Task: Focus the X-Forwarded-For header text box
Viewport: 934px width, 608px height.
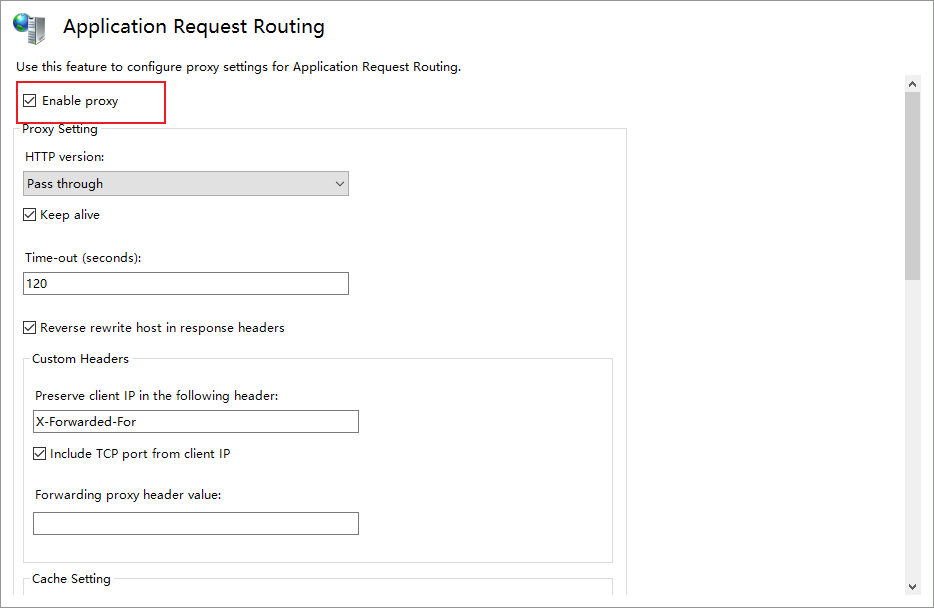Action: pyautogui.click(x=196, y=422)
